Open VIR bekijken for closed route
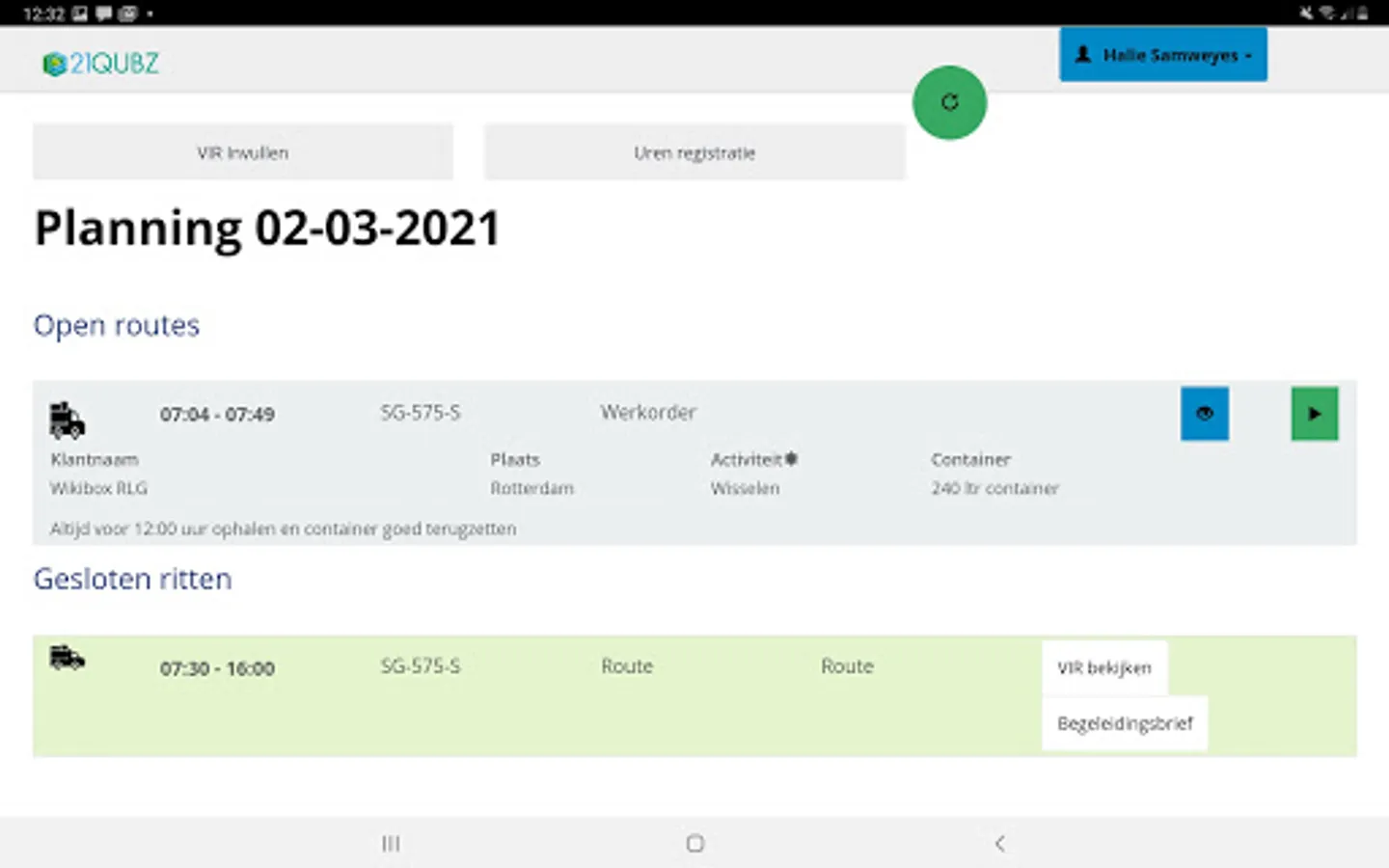 click(1104, 667)
